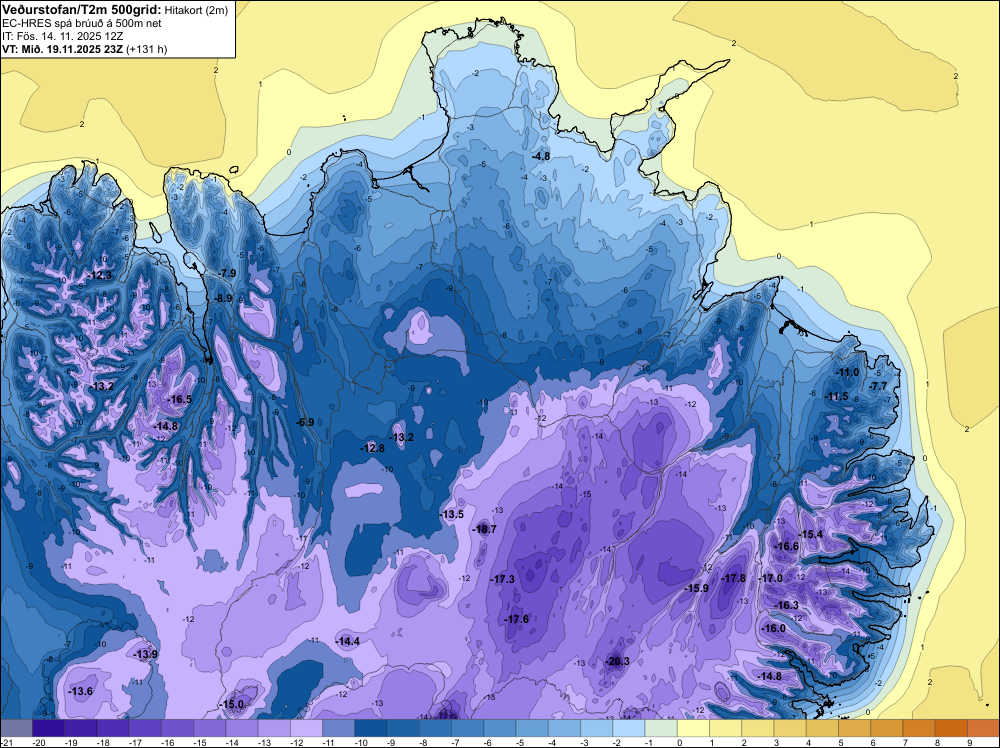Click the -17.3 temperature label
Screen dimensions: 1000x748
coord(502,579)
